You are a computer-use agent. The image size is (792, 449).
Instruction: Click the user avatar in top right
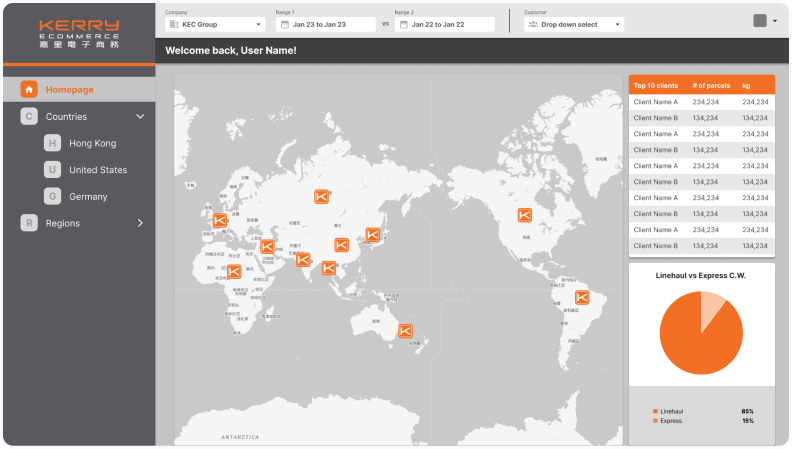pyautogui.click(x=760, y=21)
